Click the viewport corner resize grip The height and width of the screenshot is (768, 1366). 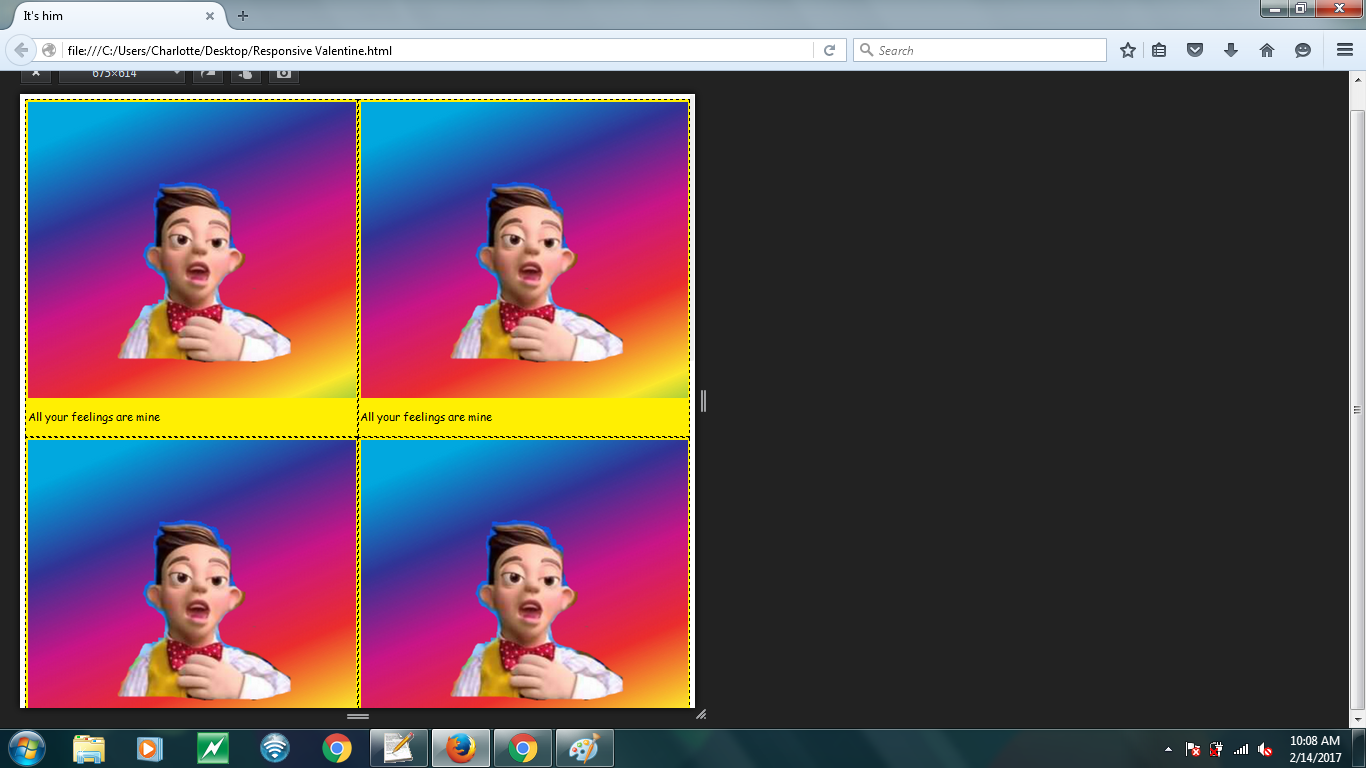click(x=701, y=714)
